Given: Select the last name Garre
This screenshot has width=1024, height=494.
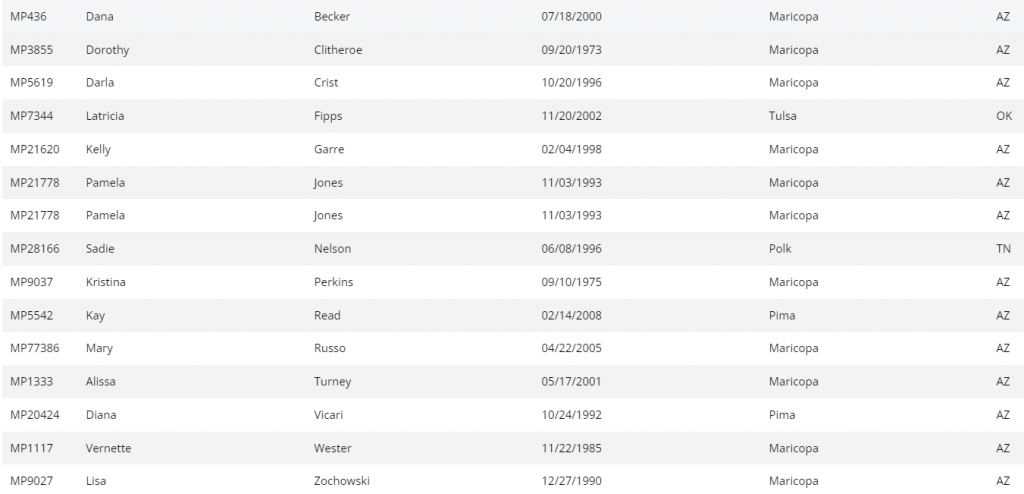Looking at the screenshot, I should pyautogui.click(x=329, y=149).
